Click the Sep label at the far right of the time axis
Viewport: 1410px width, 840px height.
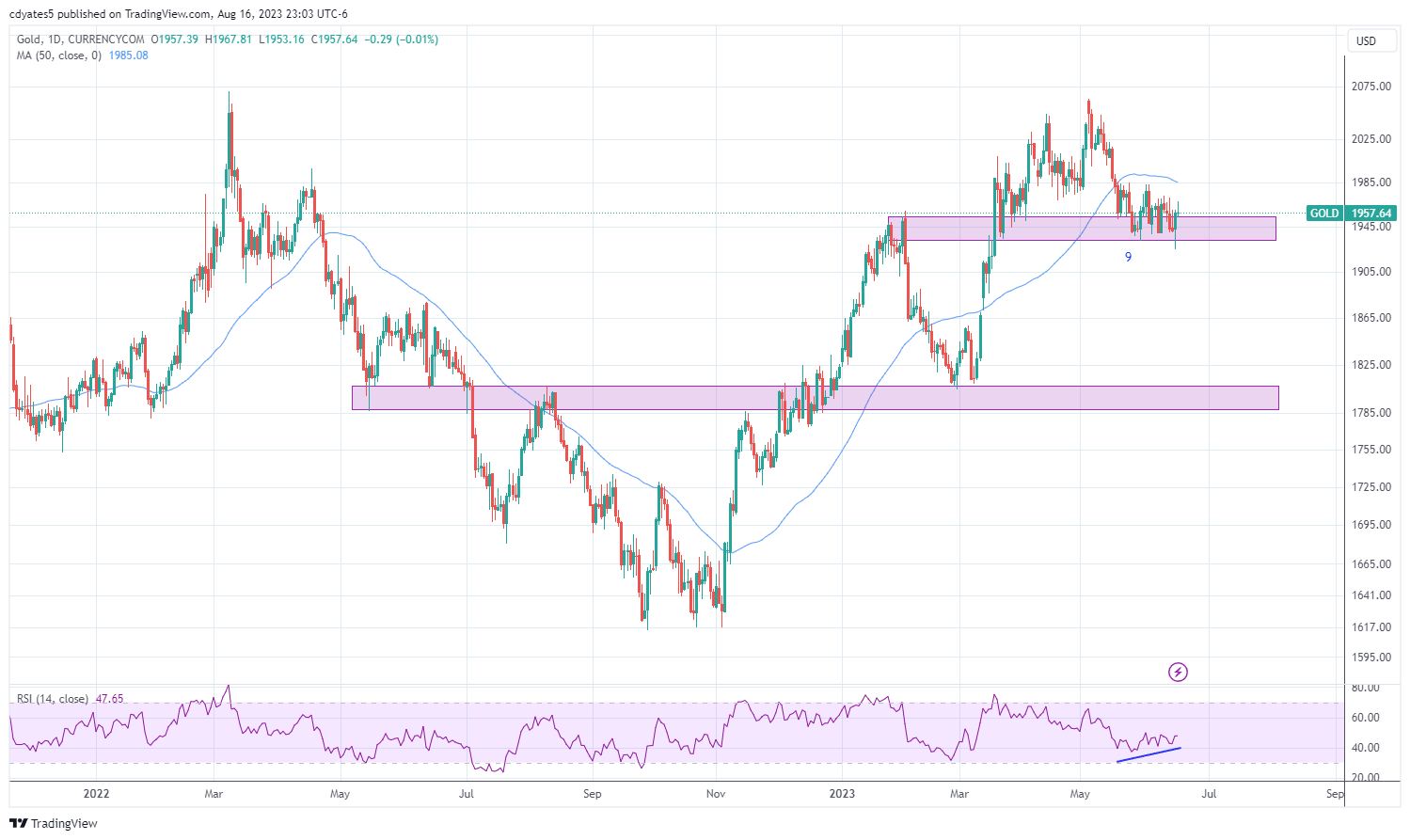point(1335,794)
